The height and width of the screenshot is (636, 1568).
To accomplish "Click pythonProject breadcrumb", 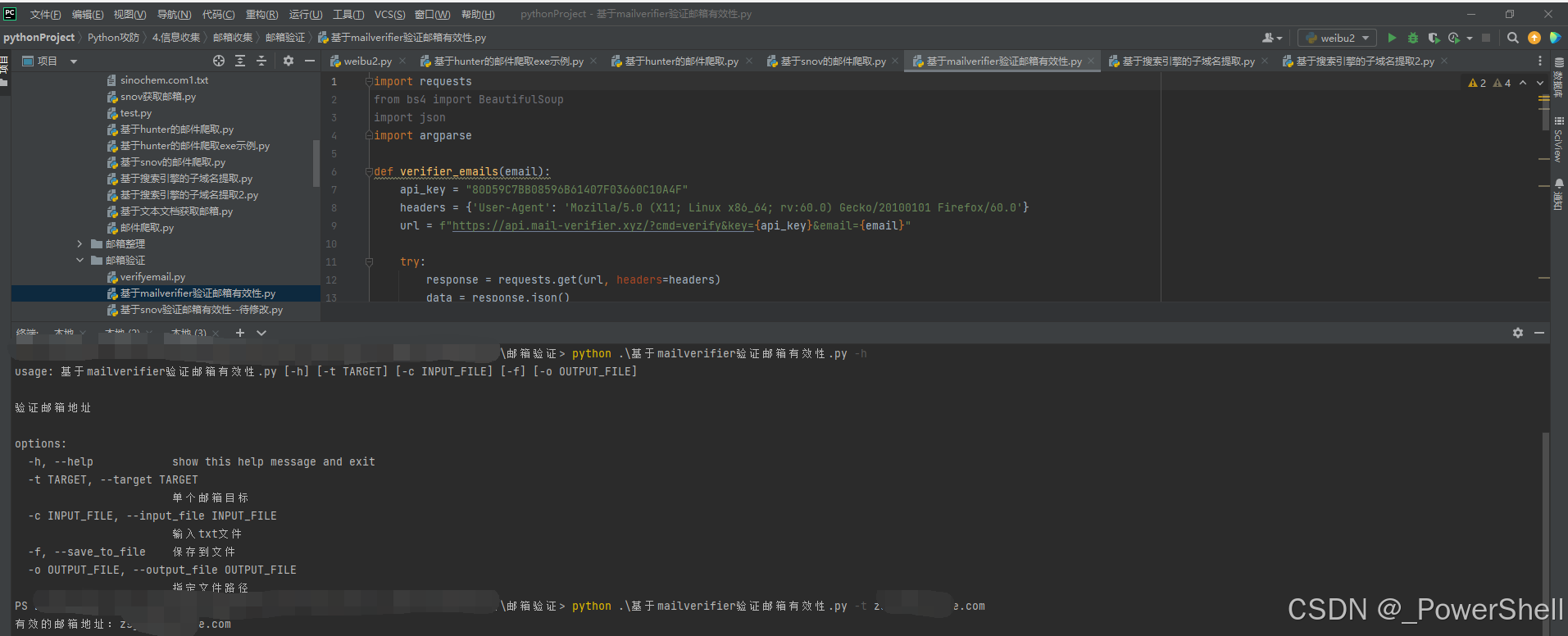I will pyautogui.click(x=39, y=38).
